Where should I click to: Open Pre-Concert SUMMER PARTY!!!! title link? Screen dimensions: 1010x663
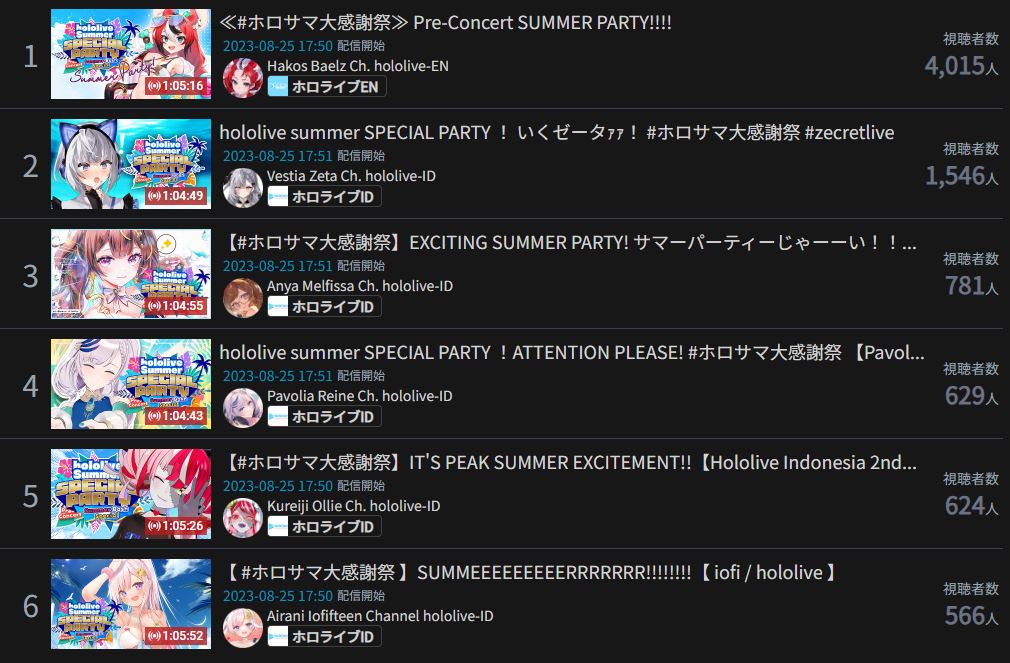click(x=445, y=23)
